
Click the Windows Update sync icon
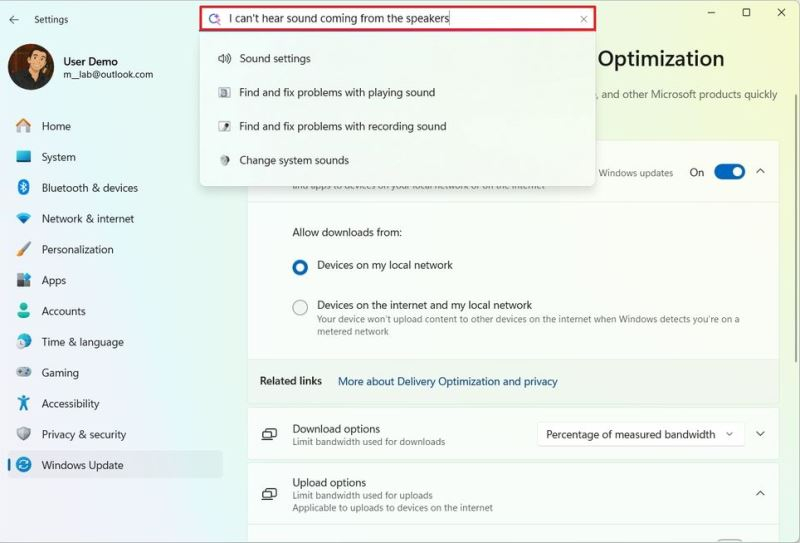[x=24, y=465]
